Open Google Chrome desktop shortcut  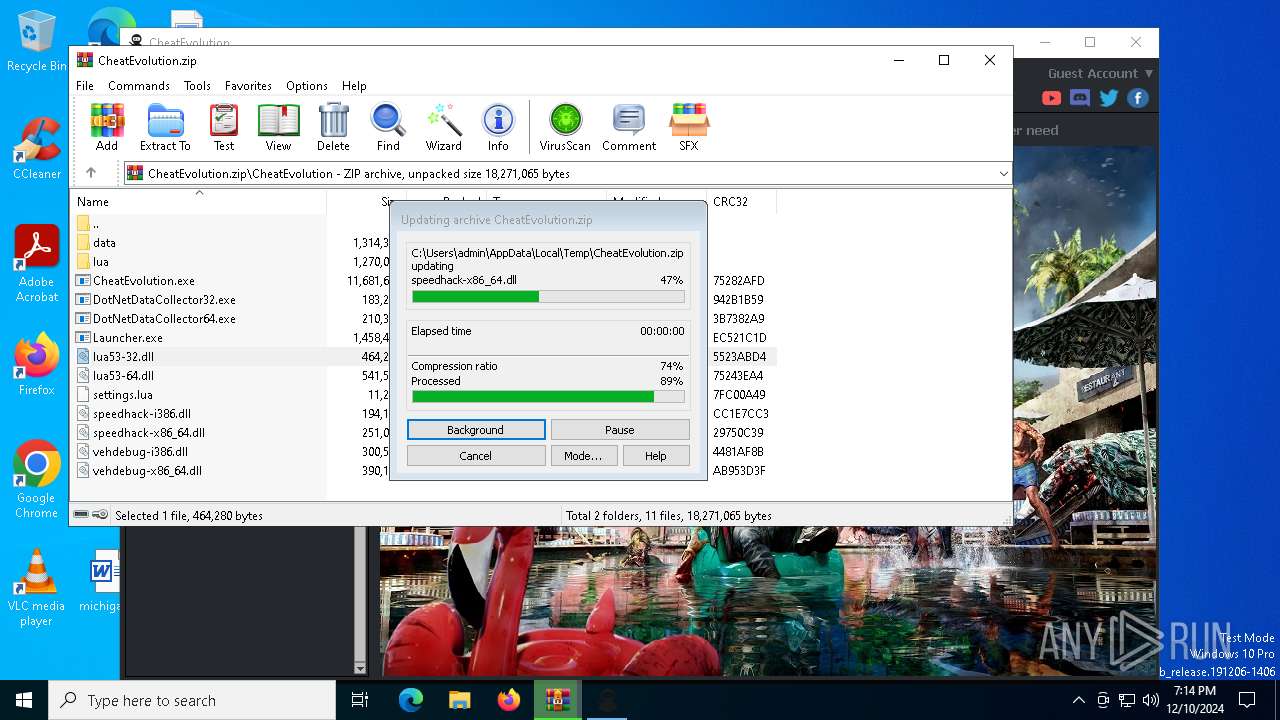[36, 479]
